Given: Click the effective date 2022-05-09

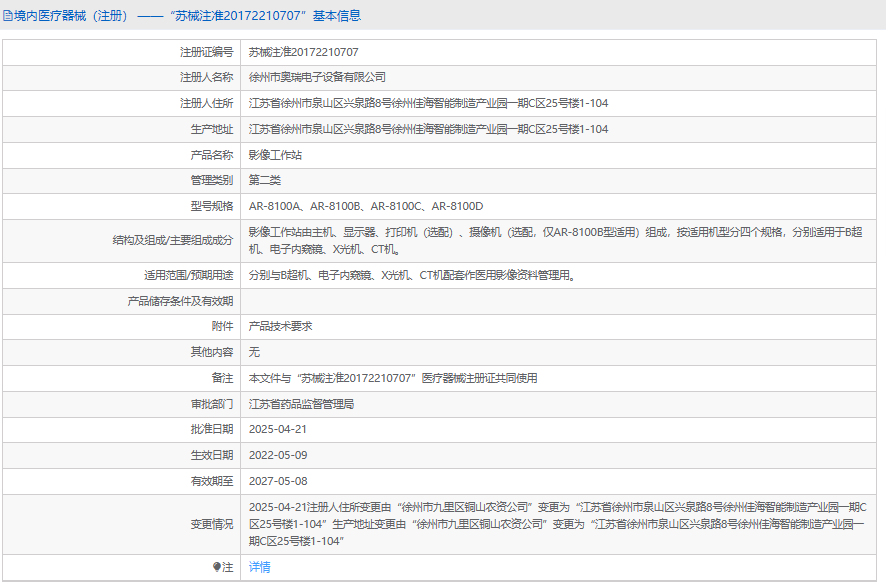Looking at the screenshot, I should [x=278, y=455].
